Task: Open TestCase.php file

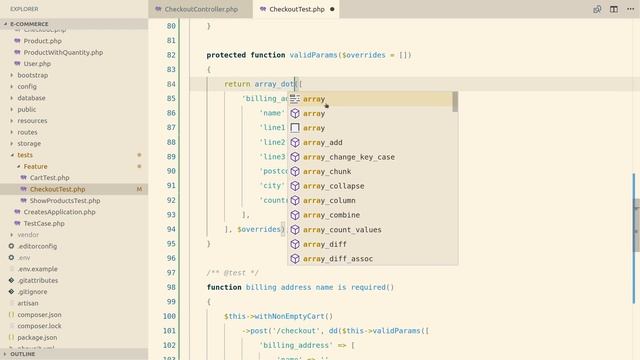Action: click(x=44, y=223)
